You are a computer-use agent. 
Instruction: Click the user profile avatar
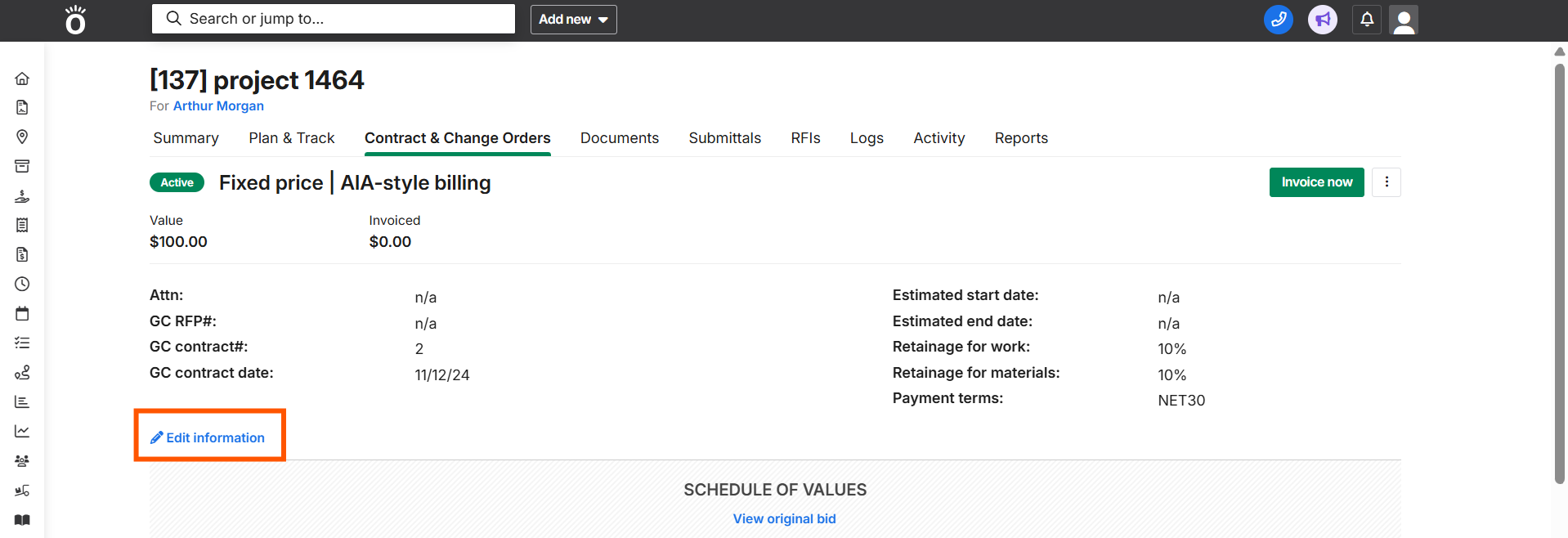1403,20
